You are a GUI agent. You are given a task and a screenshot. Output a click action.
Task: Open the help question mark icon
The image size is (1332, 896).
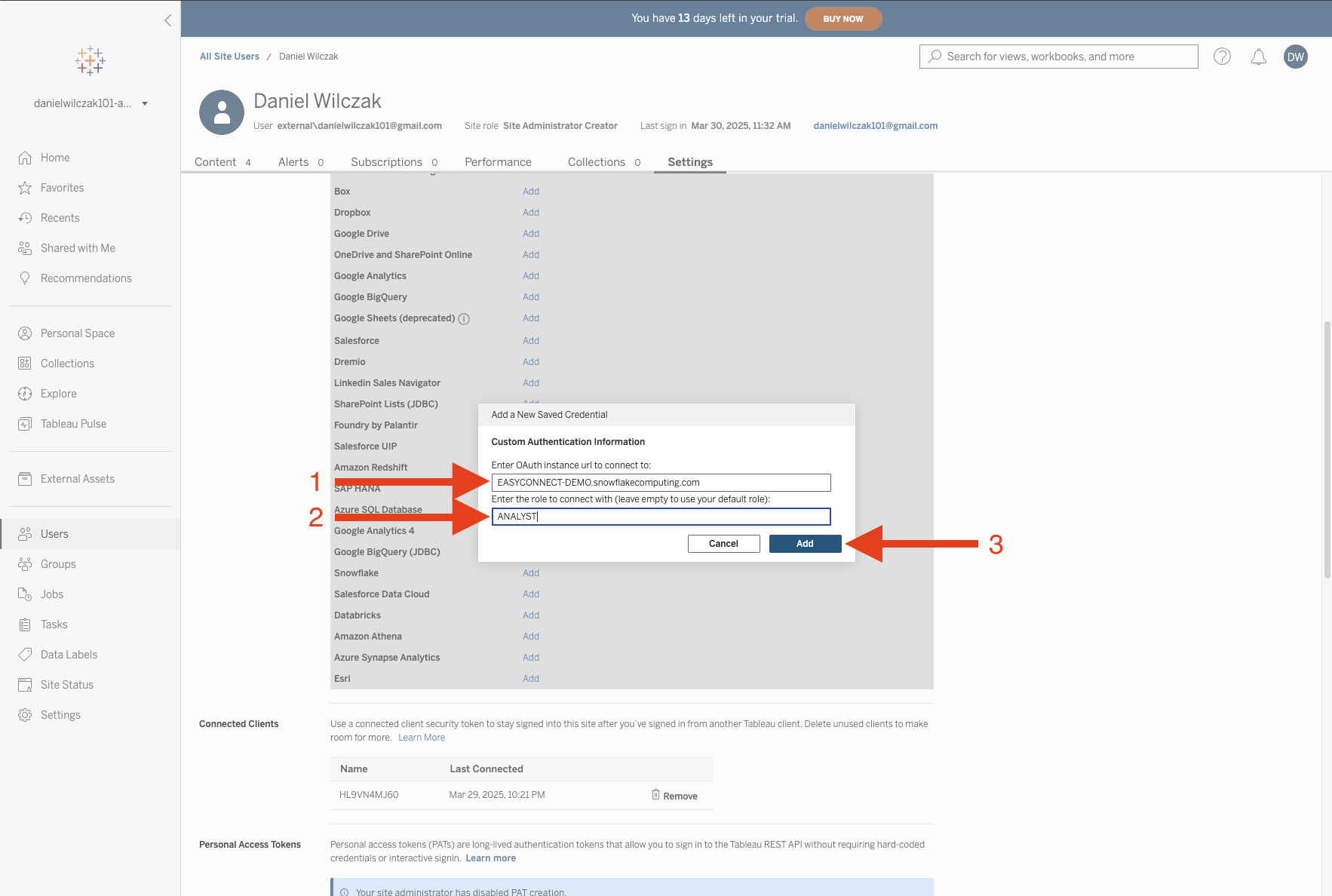pyautogui.click(x=1222, y=57)
